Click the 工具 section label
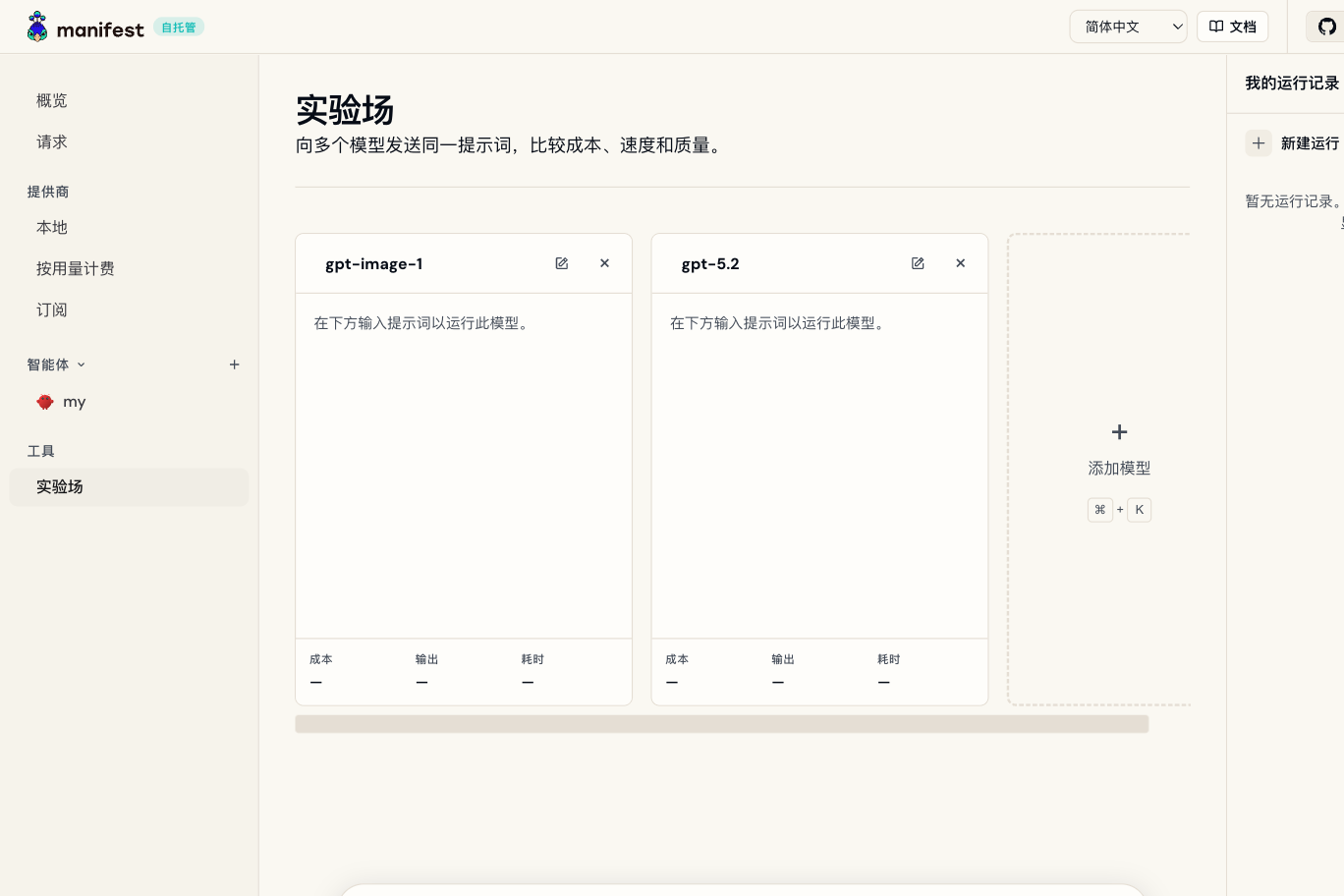Screen dimensions: 1344x896 coord(41,451)
